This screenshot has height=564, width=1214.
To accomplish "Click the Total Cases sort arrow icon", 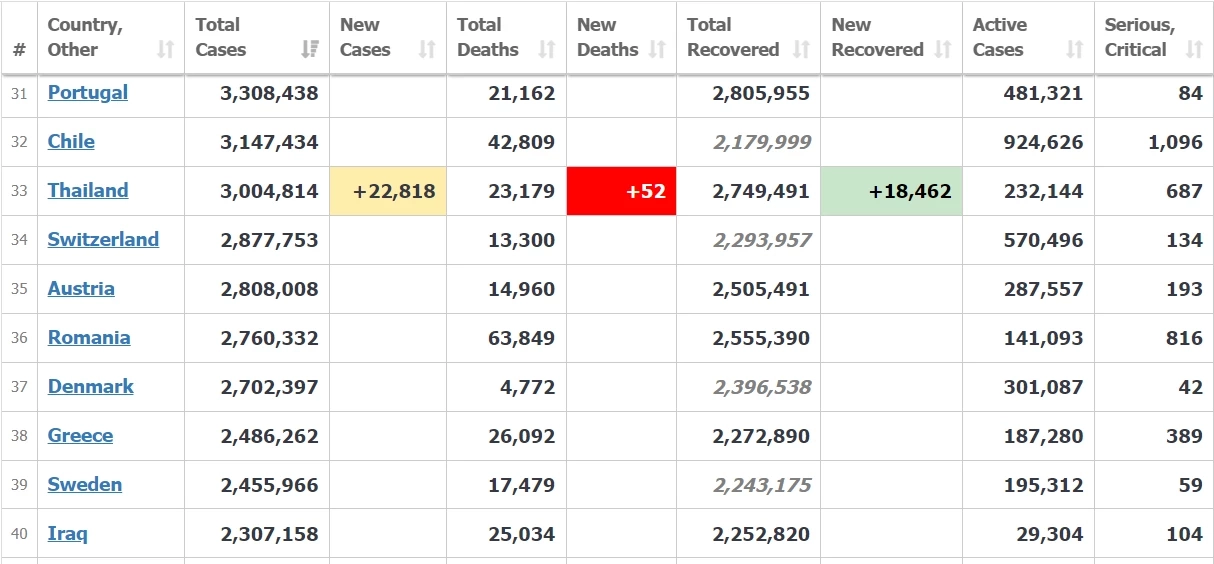I will pos(310,49).
